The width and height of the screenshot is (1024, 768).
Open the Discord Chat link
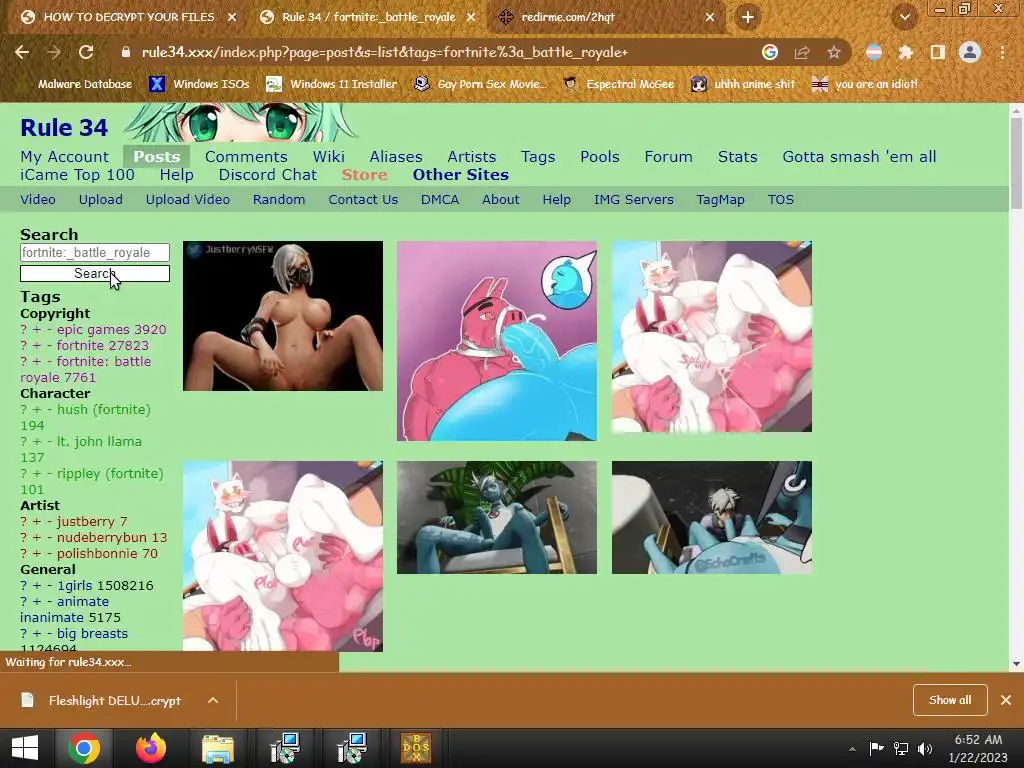[268, 175]
